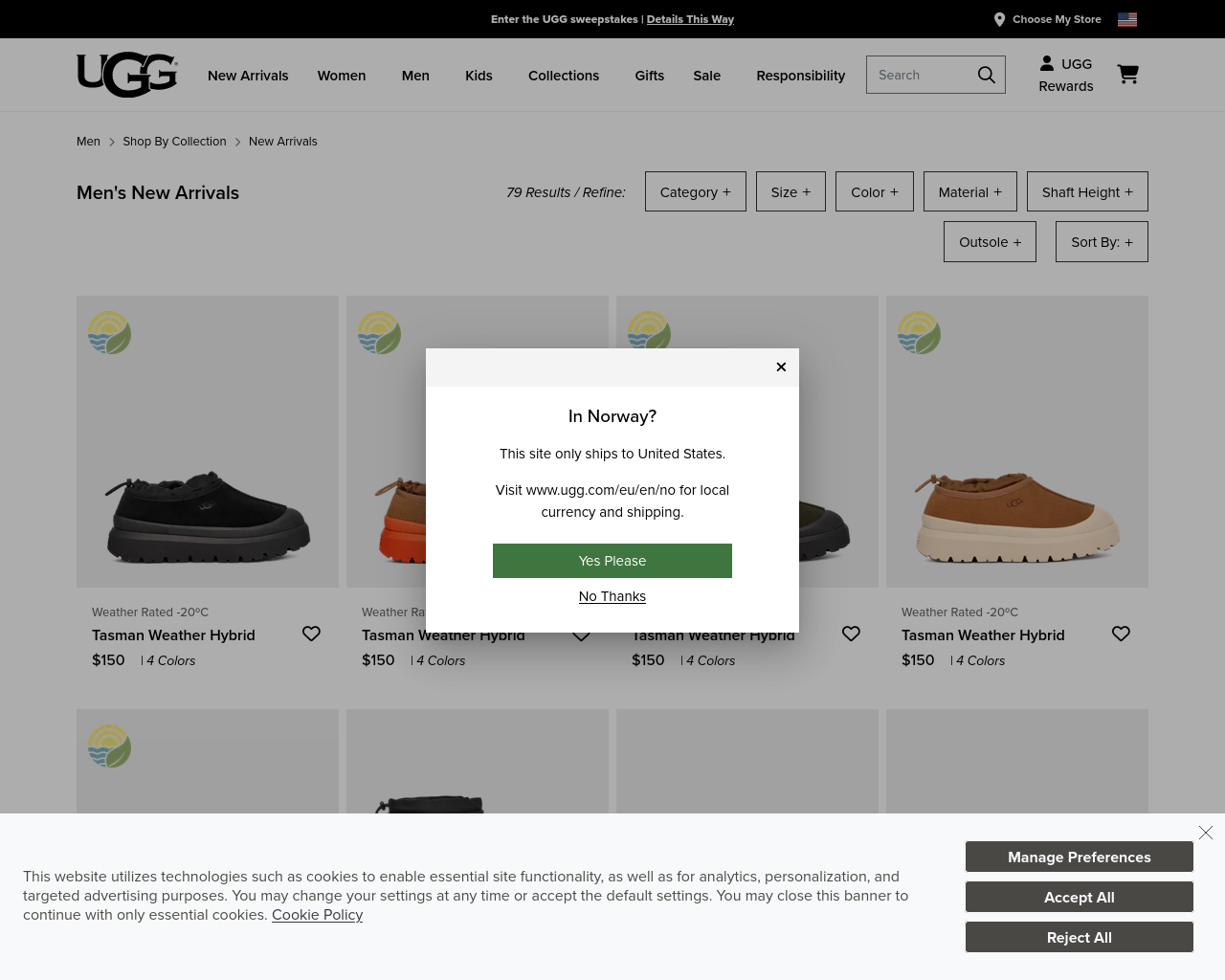Expand the Outsole filter
The height and width of the screenshot is (980, 1225).
pos(990,242)
